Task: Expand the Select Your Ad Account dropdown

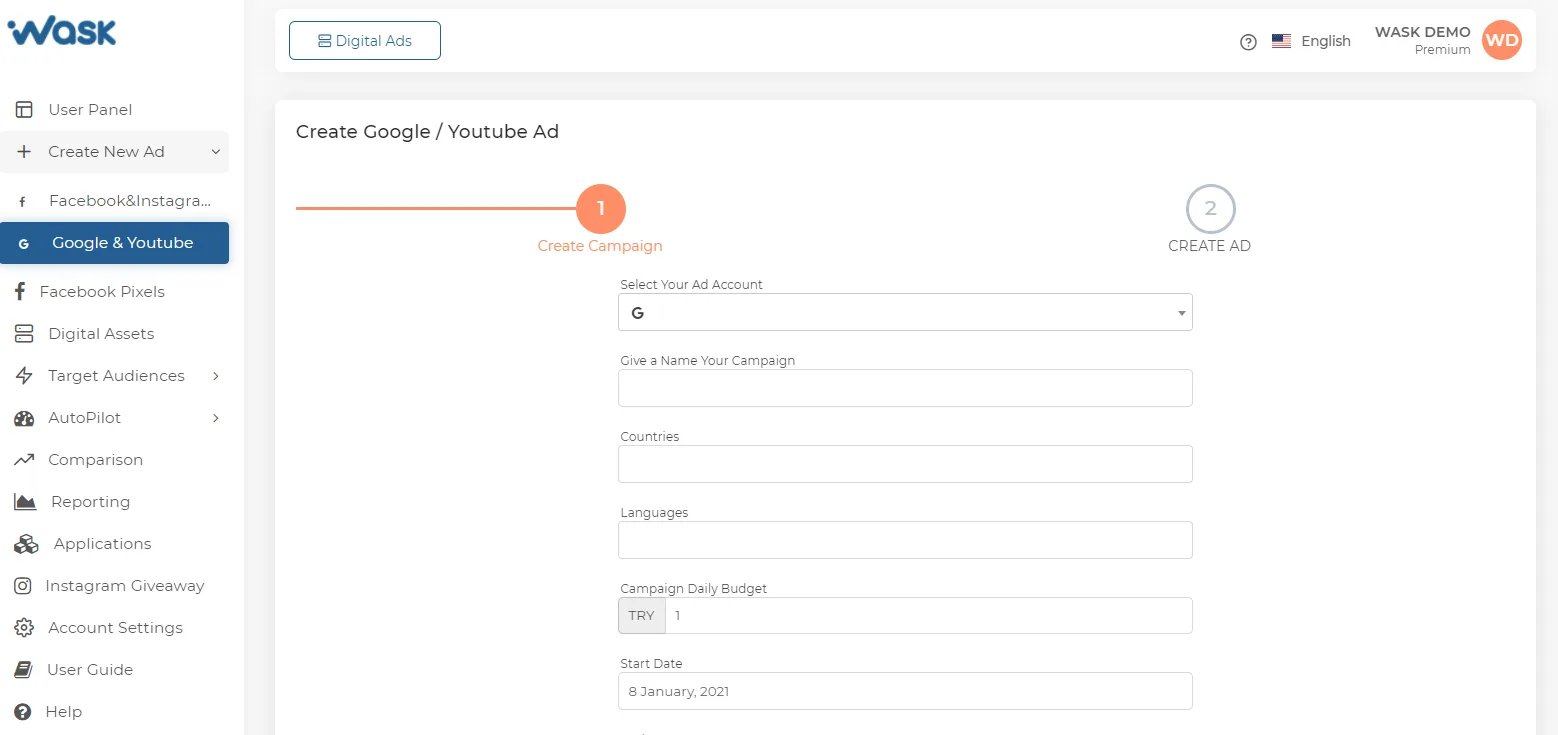Action: (x=905, y=312)
